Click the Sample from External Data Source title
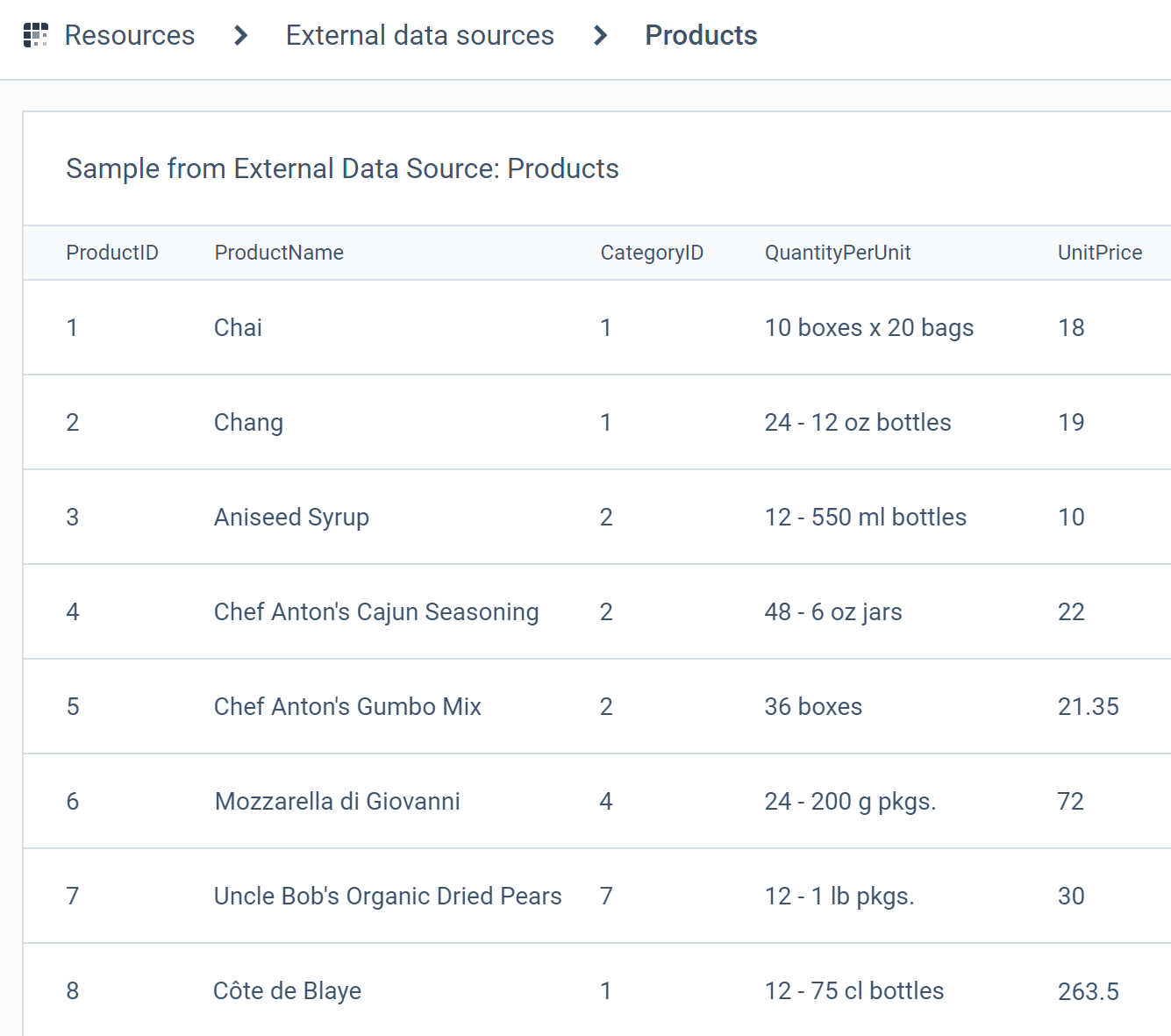The image size is (1171, 1036). tap(342, 168)
